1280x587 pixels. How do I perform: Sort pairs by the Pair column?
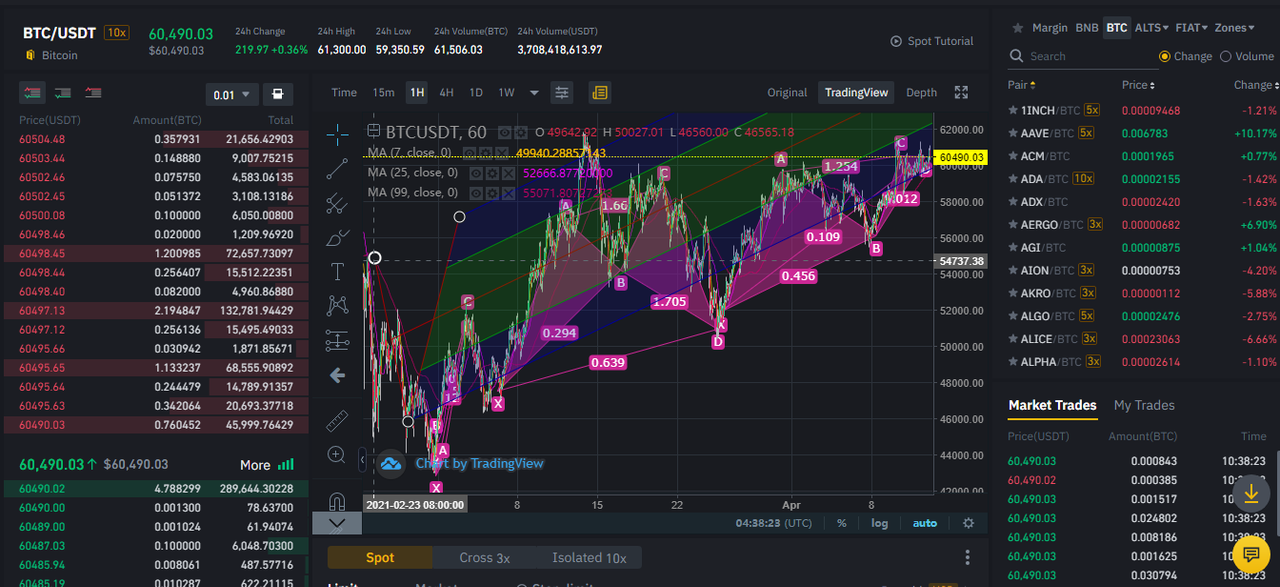click(1022, 85)
